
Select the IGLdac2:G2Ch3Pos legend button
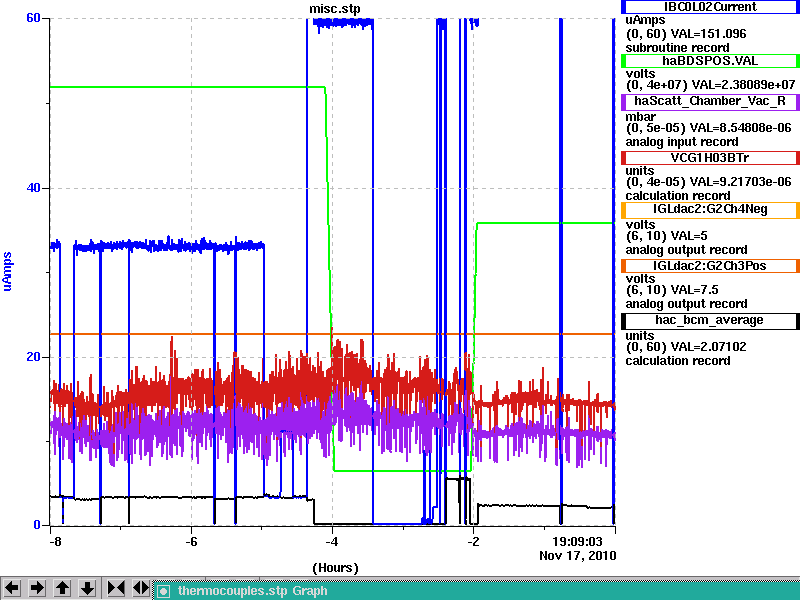pos(710,266)
